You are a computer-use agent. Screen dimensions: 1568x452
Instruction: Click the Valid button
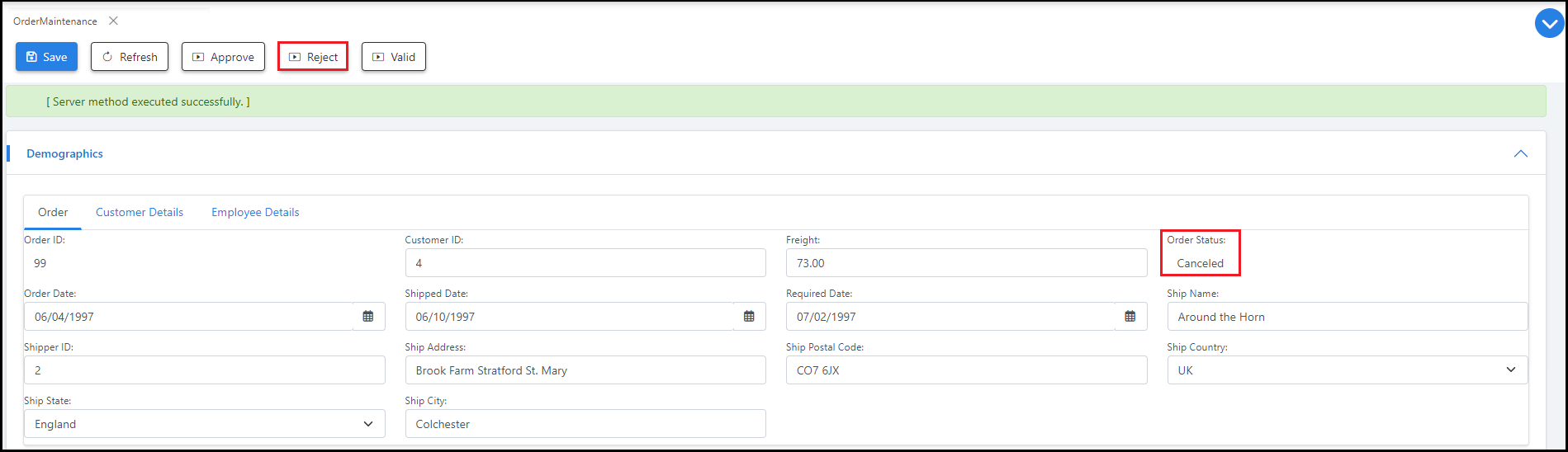pos(393,57)
